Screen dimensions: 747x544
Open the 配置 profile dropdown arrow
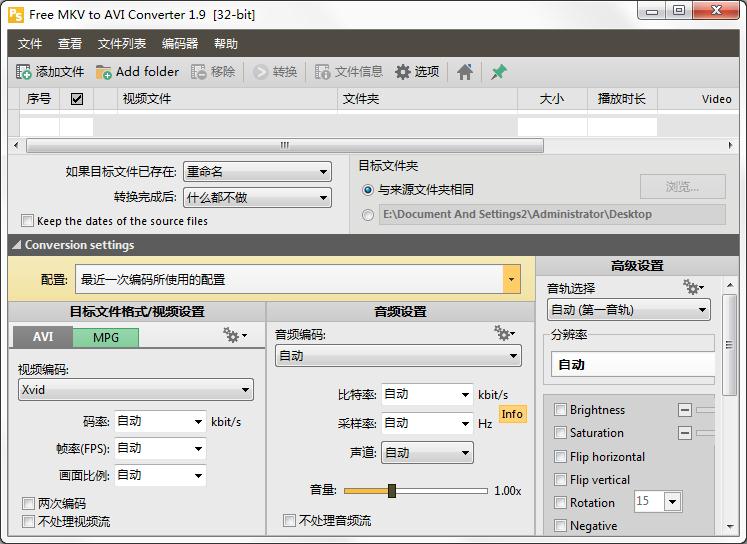511,280
